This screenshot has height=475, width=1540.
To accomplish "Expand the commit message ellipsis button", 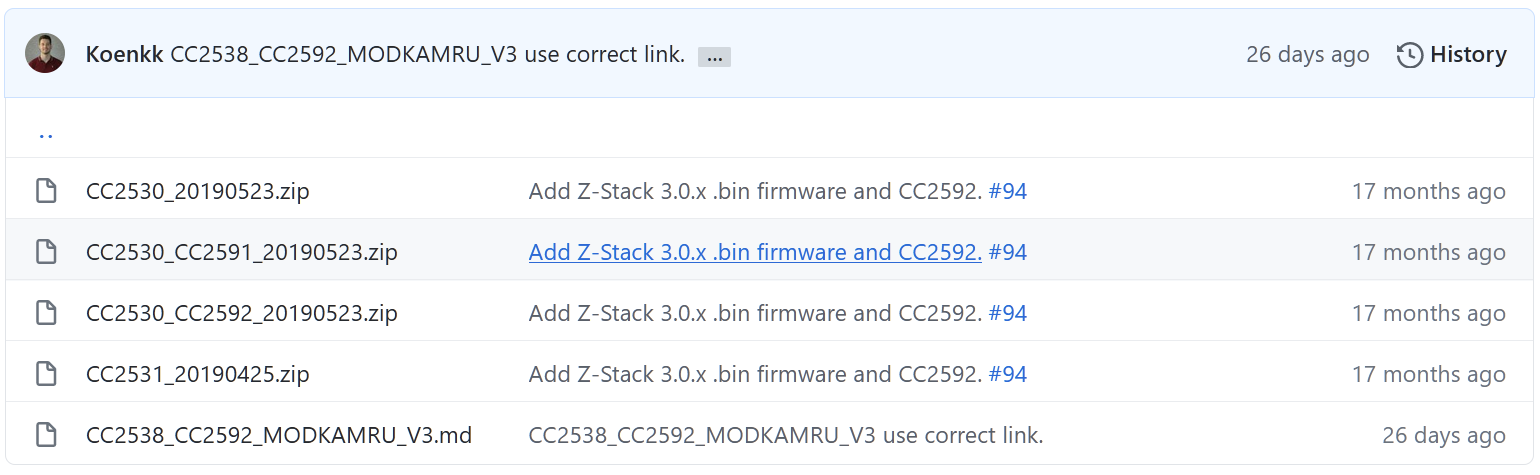I will coord(714,57).
